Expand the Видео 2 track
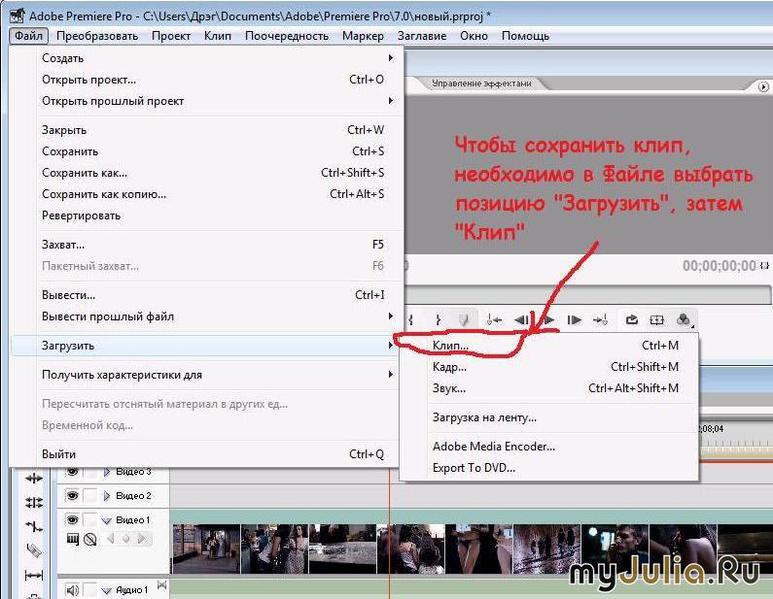Viewport: 773px width, 599px height. (107, 495)
